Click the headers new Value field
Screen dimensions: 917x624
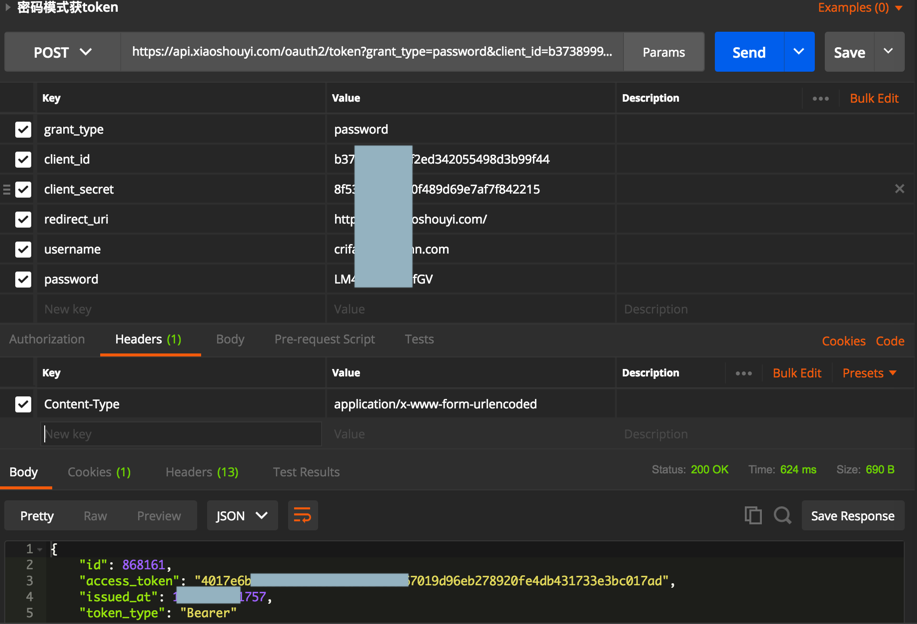point(470,434)
